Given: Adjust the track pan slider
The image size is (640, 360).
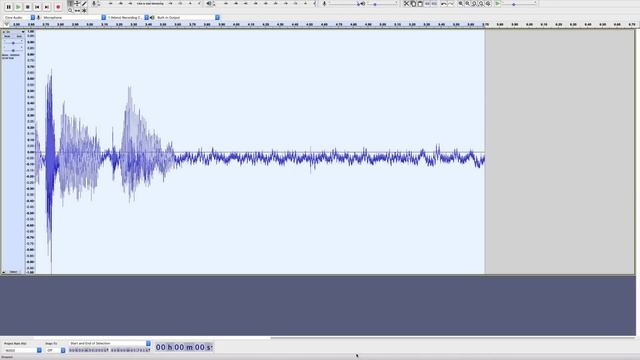Looking at the screenshot, I should point(13,50).
